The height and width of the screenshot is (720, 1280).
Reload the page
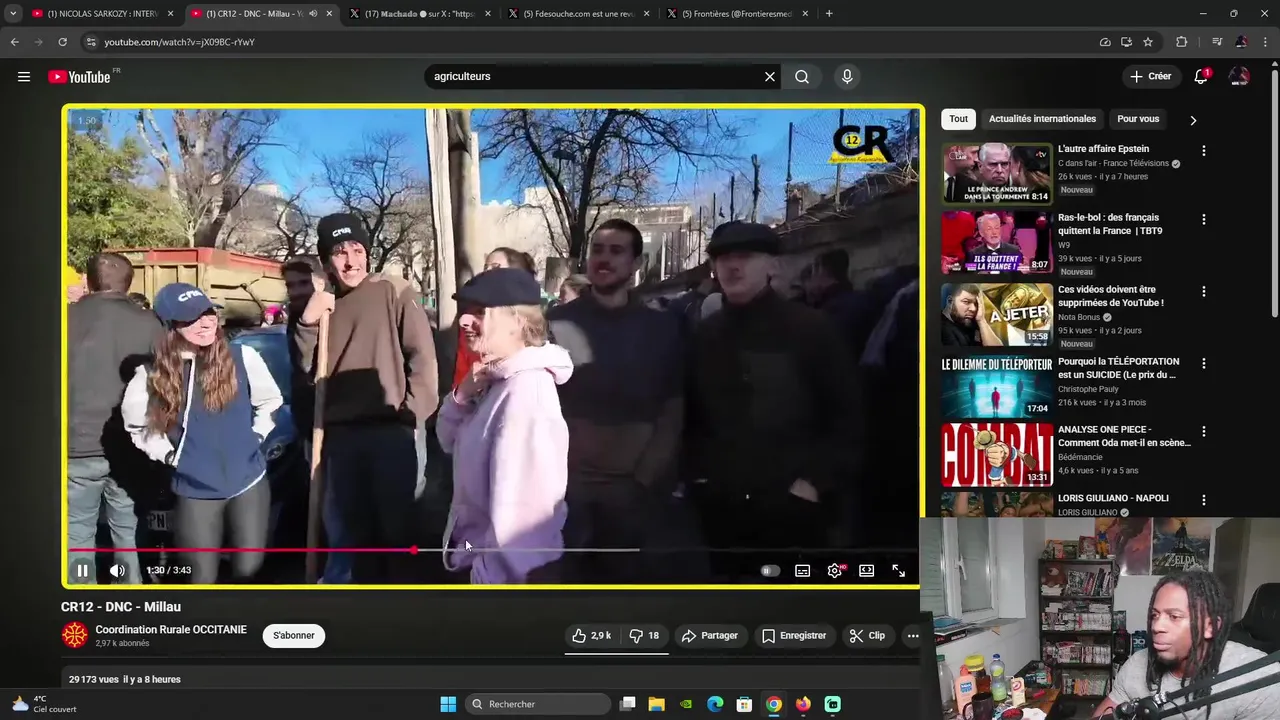tap(62, 42)
